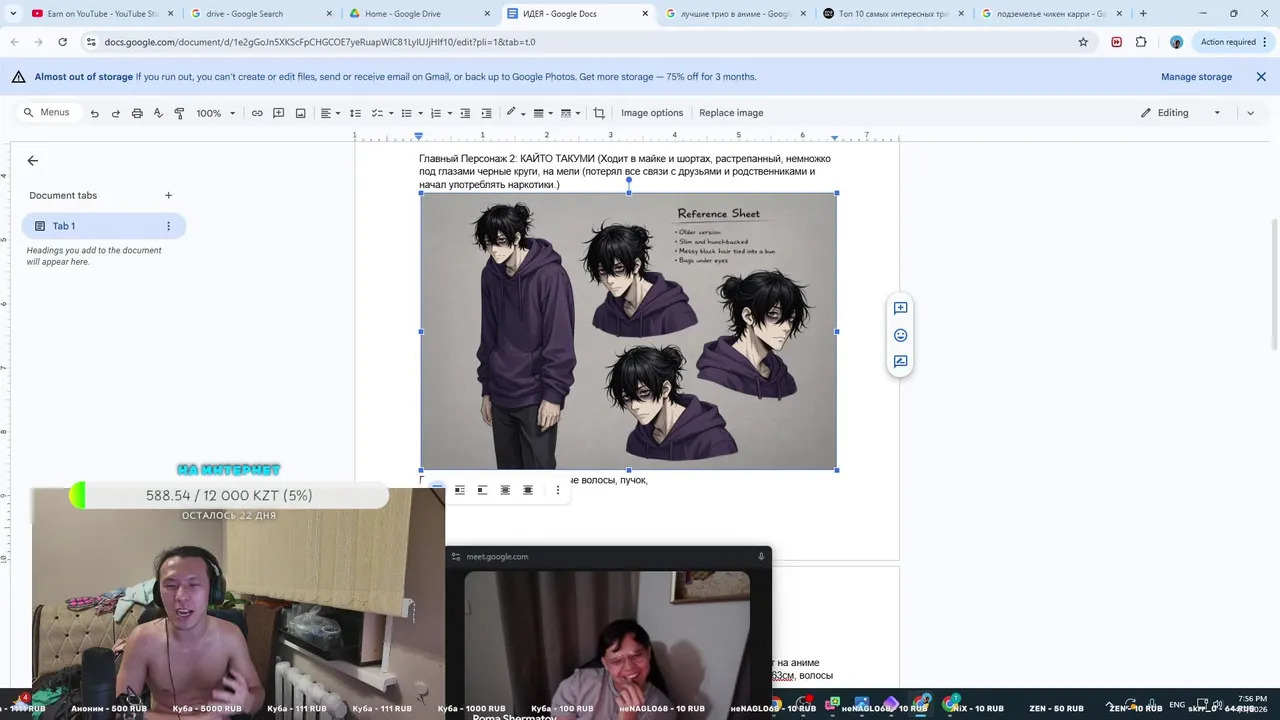The height and width of the screenshot is (720, 1280).
Task: Set image in front of text option
Action: (528, 490)
